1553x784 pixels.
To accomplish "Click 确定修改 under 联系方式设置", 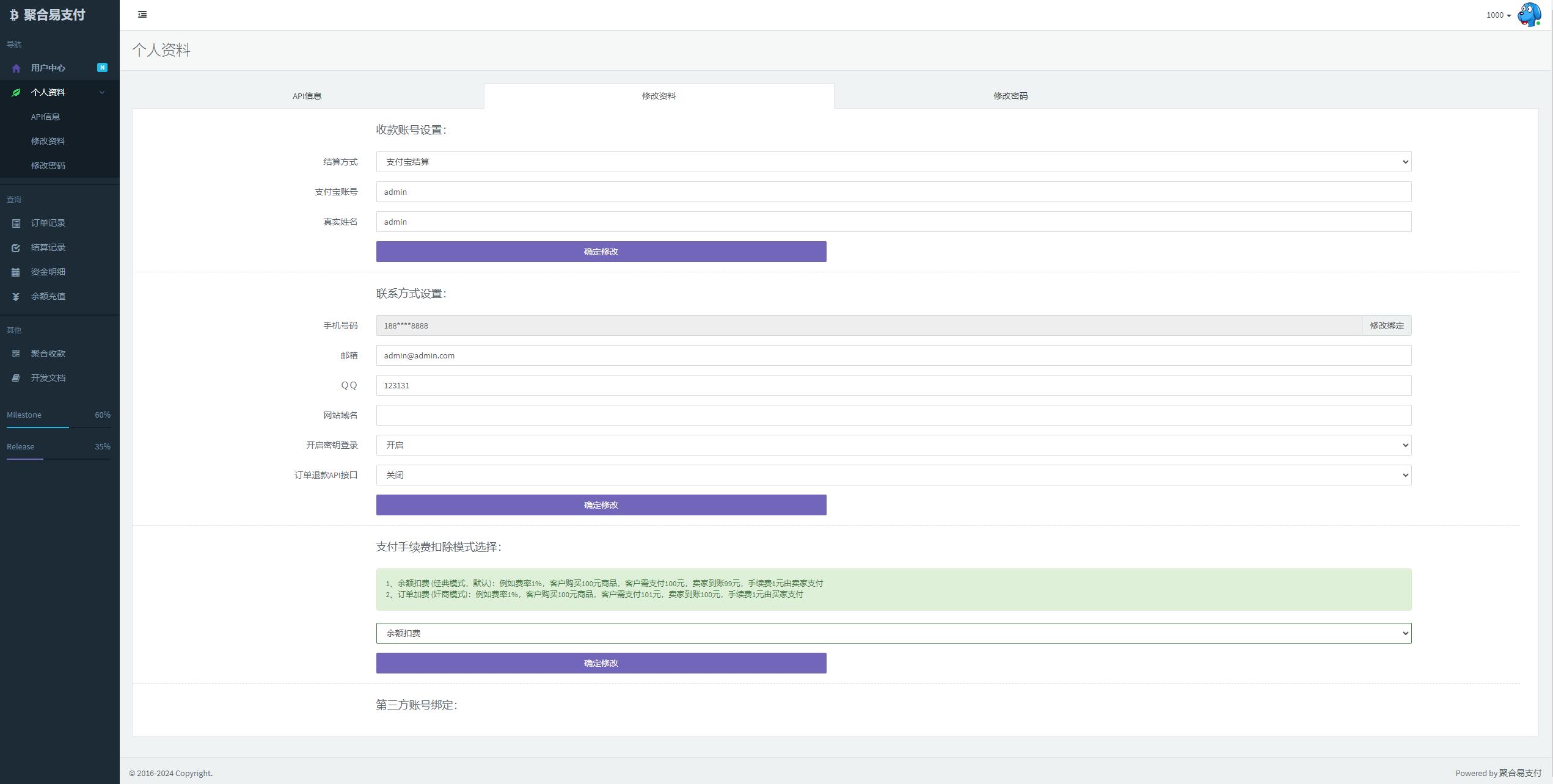I will tap(601, 505).
